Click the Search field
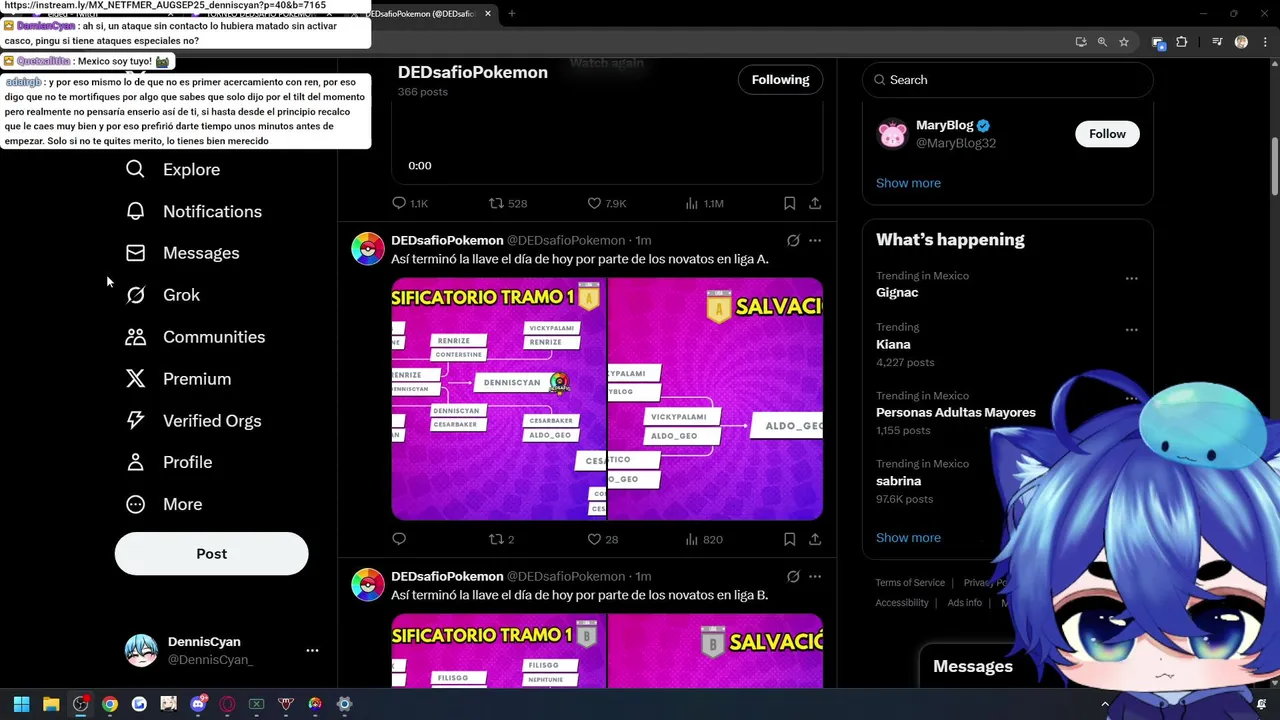Viewport: 1280px width, 720px height. pos(1007,80)
